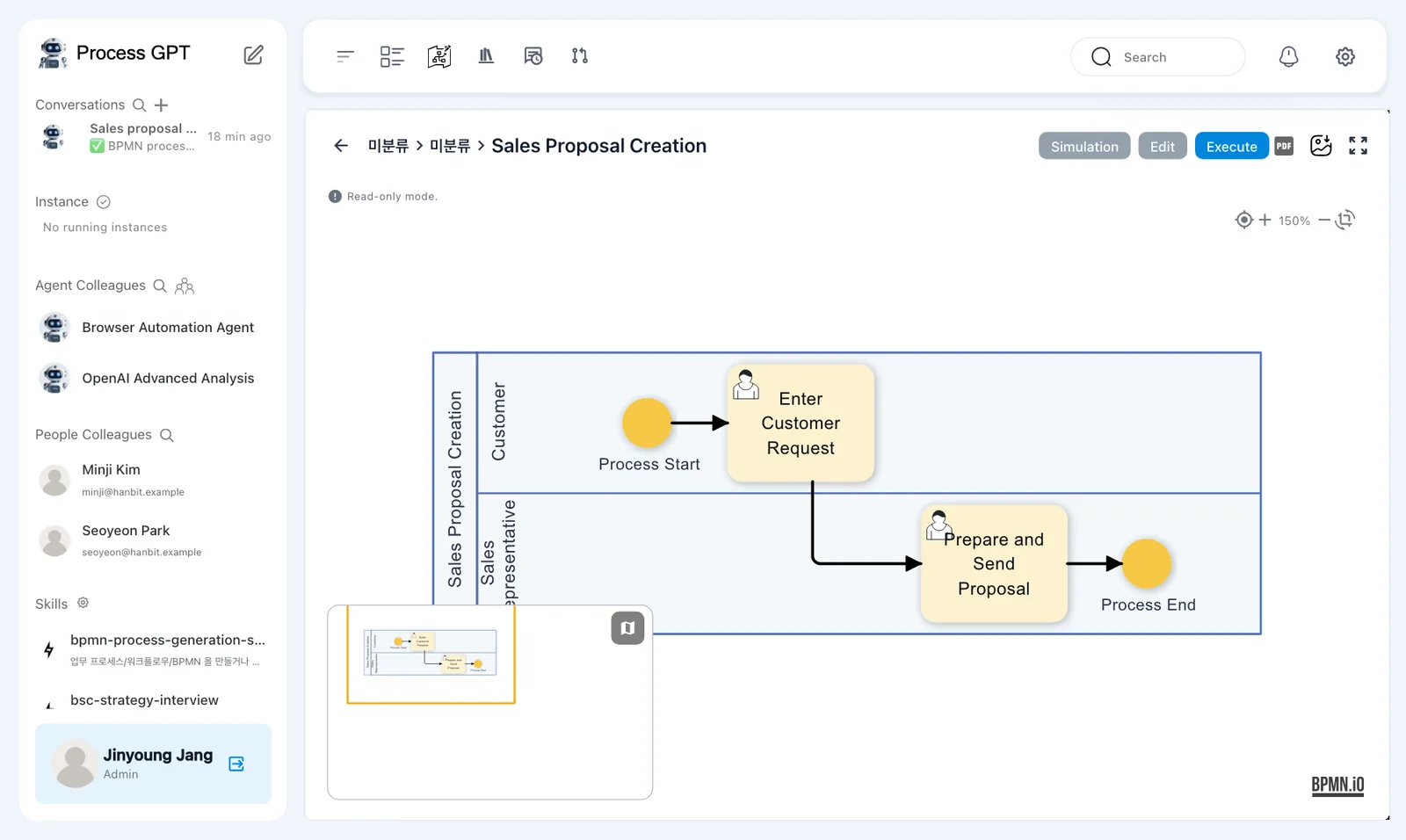Toggle the minimap with the map icon
Image resolution: width=1406 pixels, height=840 pixels.
[627, 628]
